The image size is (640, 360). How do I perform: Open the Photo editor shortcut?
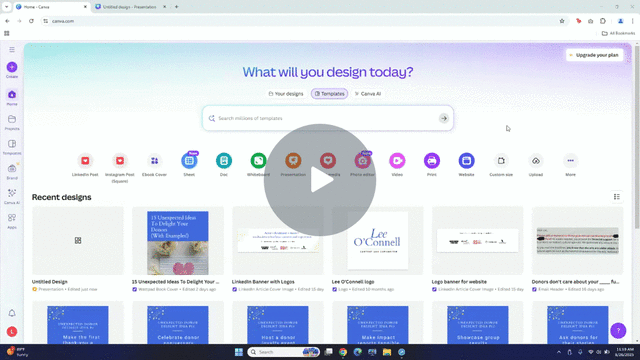point(362,165)
